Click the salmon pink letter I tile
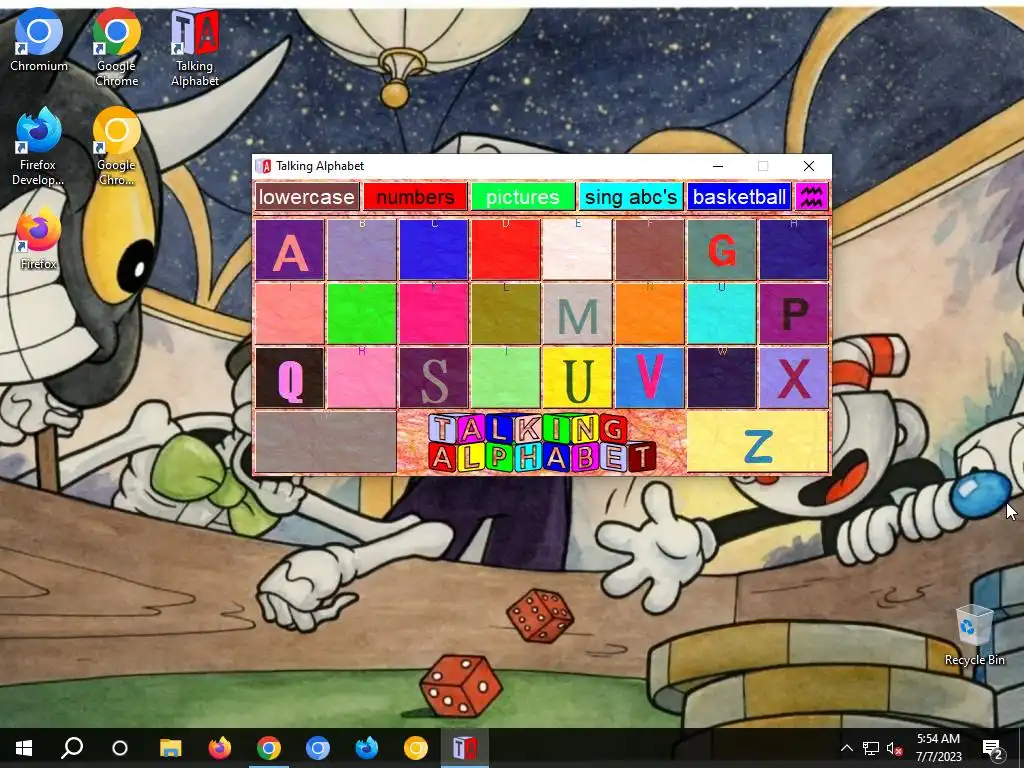Viewport: 1024px width, 768px height. 290,313
